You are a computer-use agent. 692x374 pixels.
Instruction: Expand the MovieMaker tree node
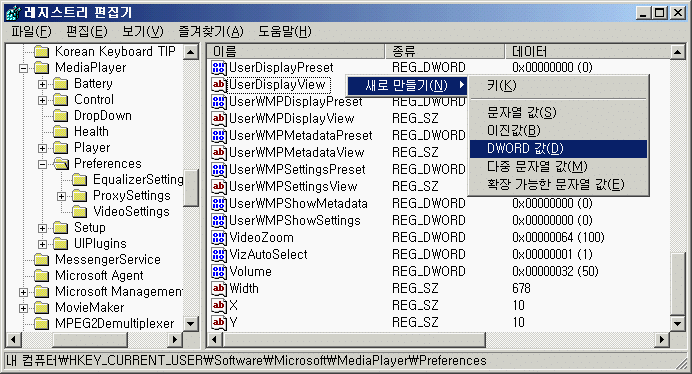tap(23, 308)
